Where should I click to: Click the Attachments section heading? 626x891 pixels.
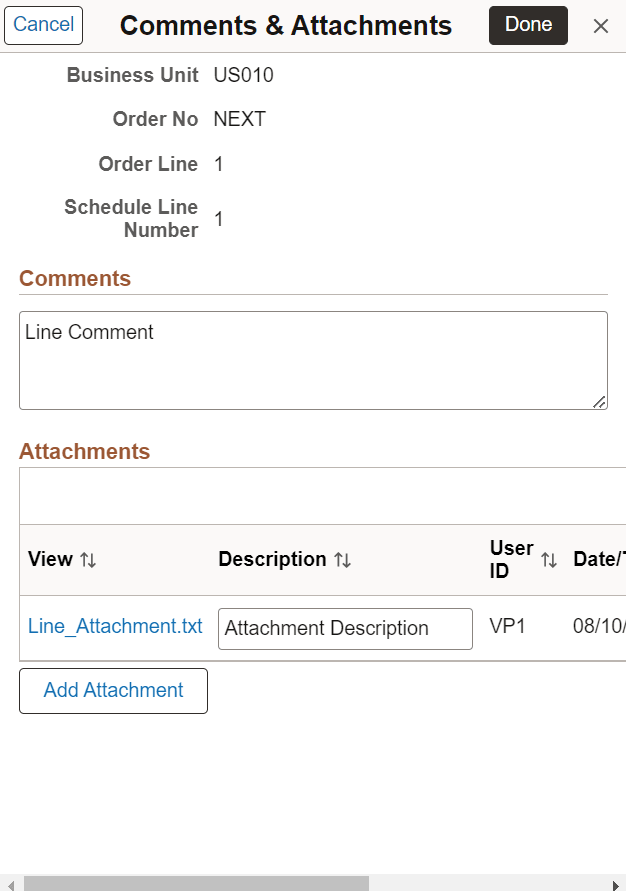[84, 451]
